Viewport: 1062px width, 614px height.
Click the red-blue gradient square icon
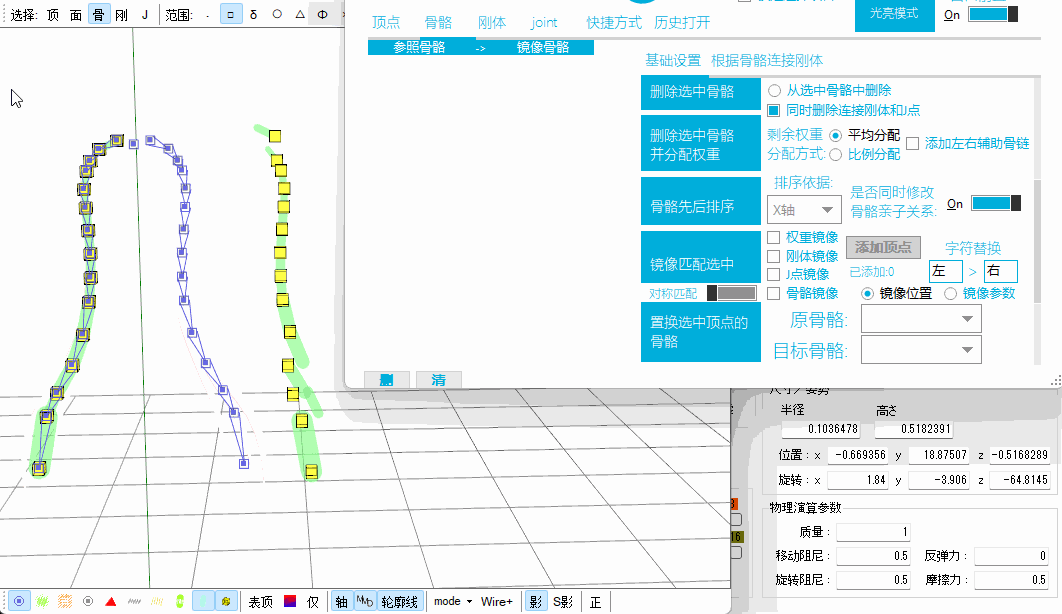(x=289, y=602)
